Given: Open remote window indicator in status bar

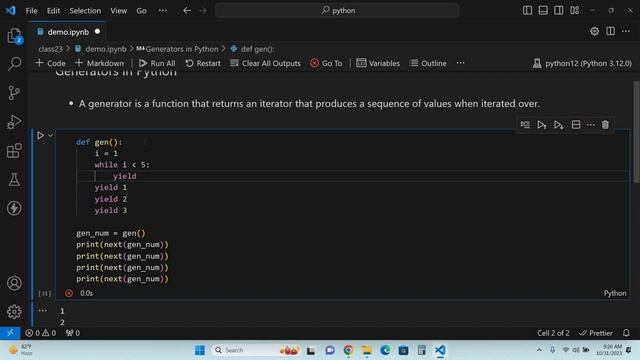Looking at the screenshot, I should (10, 333).
